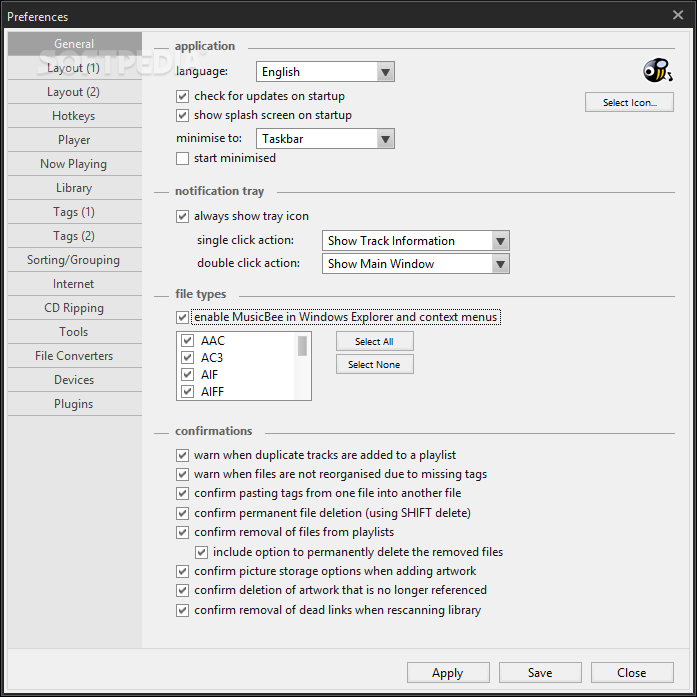The height and width of the screenshot is (697, 697).
Task: Open the Layout (1) tab
Action: point(75,68)
